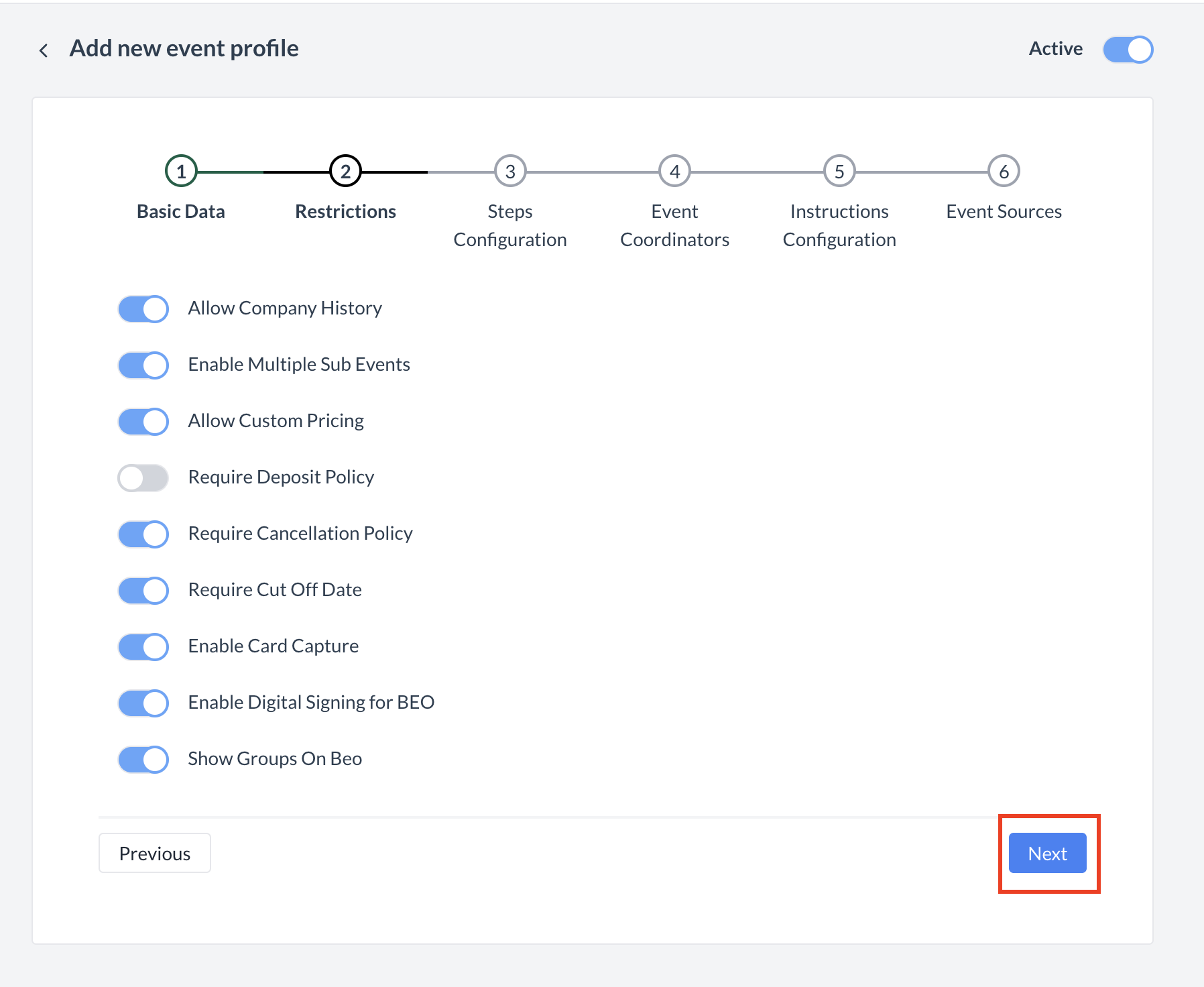Disable Show Groups On Beo toggle

[x=143, y=760]
